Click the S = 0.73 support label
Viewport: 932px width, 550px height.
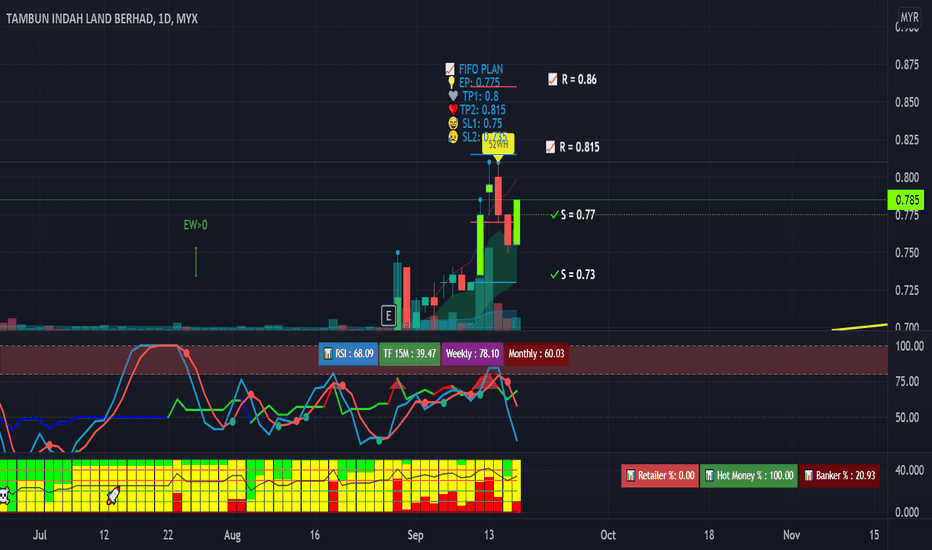578,274
